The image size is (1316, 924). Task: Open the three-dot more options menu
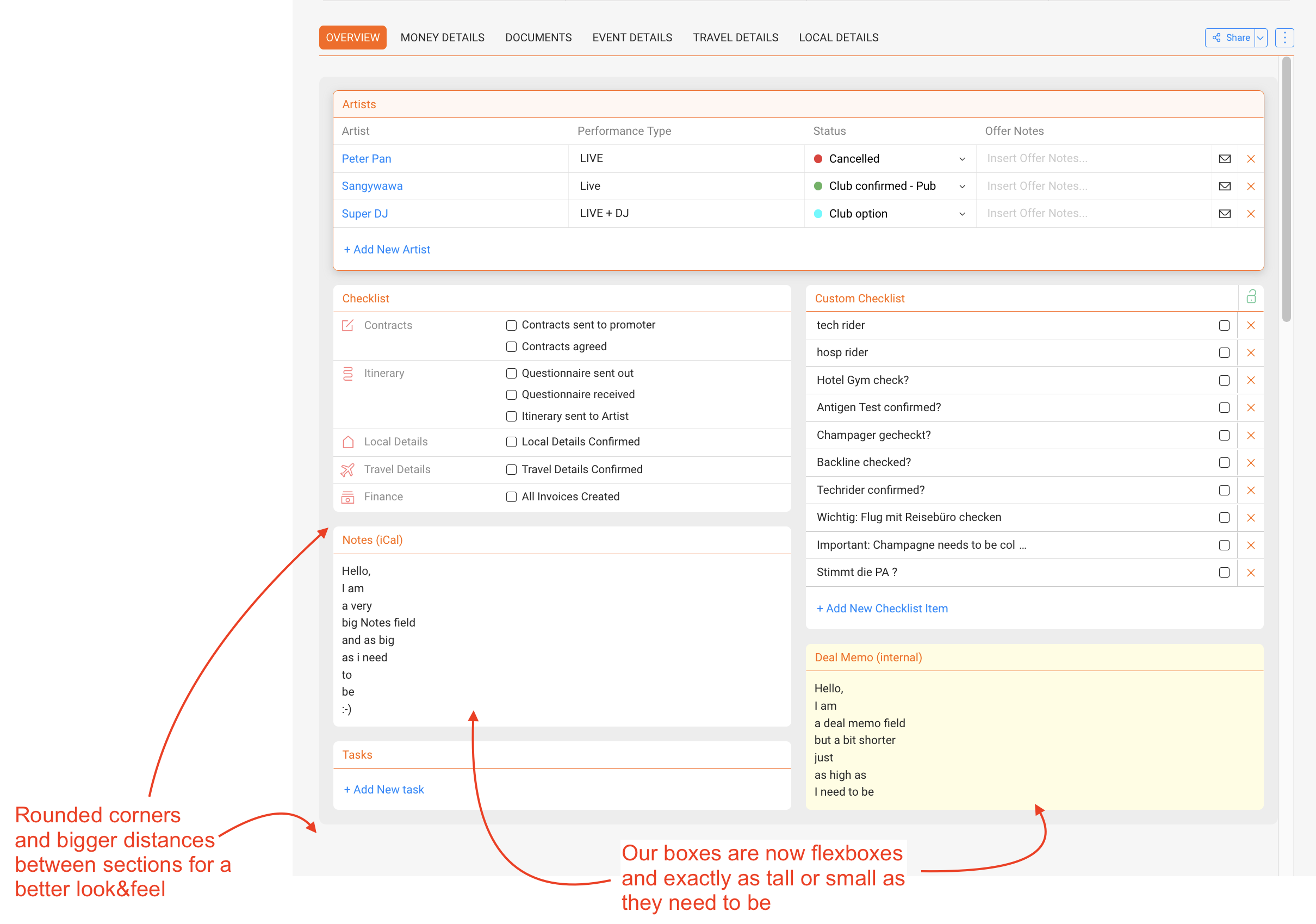click(1284, 38)
